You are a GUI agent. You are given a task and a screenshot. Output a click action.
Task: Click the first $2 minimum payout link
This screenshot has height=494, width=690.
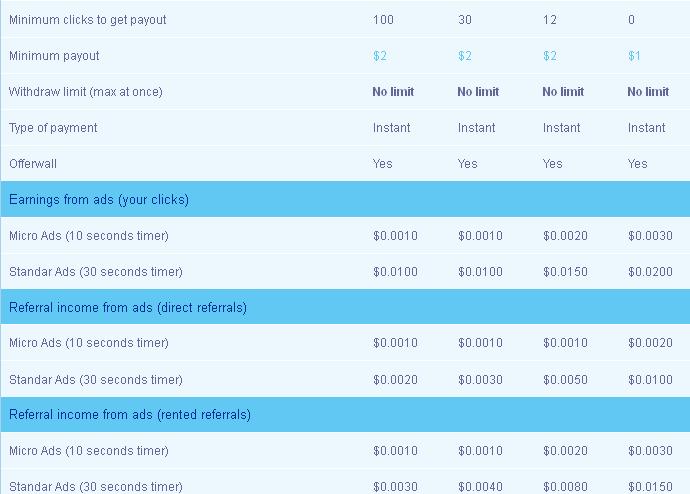pos(380,56)
